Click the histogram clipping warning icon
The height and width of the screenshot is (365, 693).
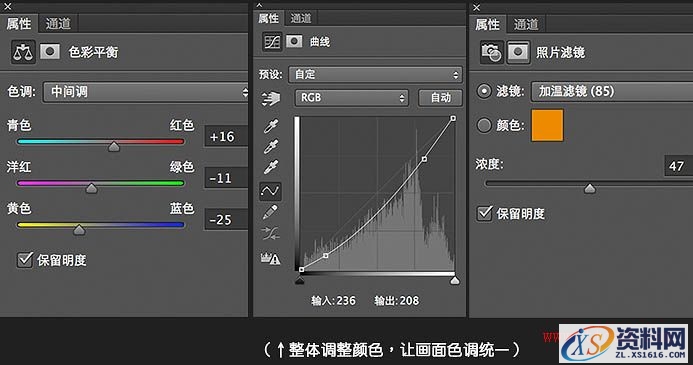pos(270,258)
